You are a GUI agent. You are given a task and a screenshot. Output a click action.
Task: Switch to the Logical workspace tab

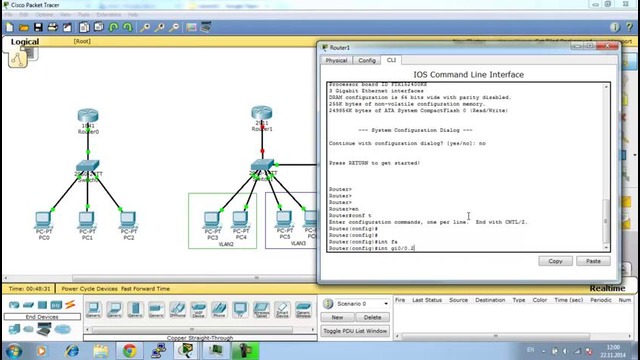tap(25, 42)
